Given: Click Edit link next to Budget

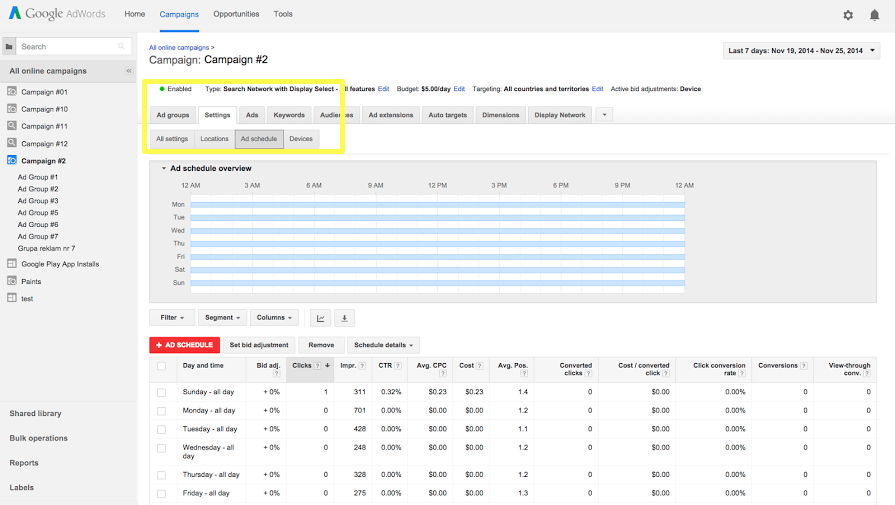Looking at the screenshot, I should (x=459, y=89).
